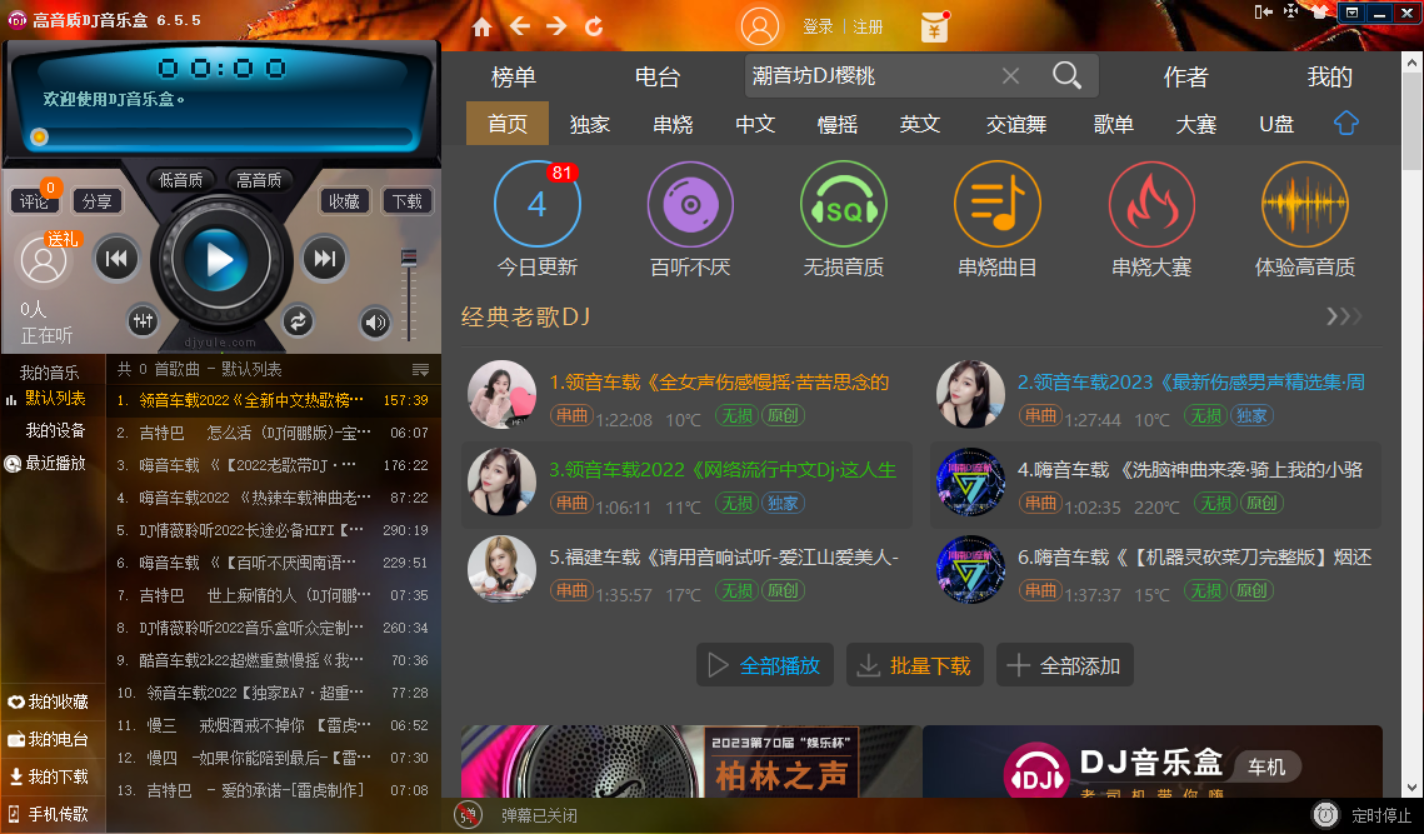Open 体验高音质 waveform icon
The image size is (1424, 834).
[1305, 204]
